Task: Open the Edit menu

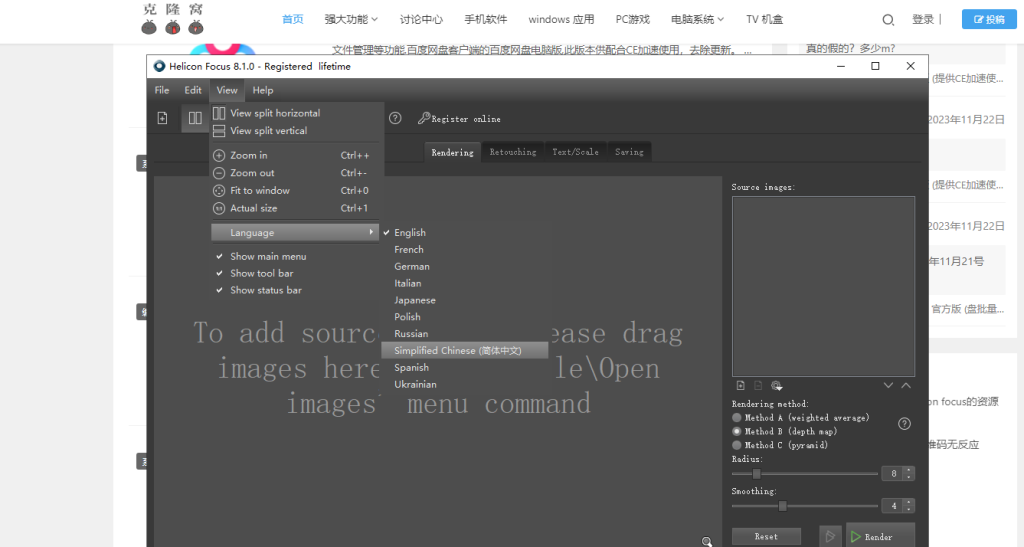Action: (193, 90)
